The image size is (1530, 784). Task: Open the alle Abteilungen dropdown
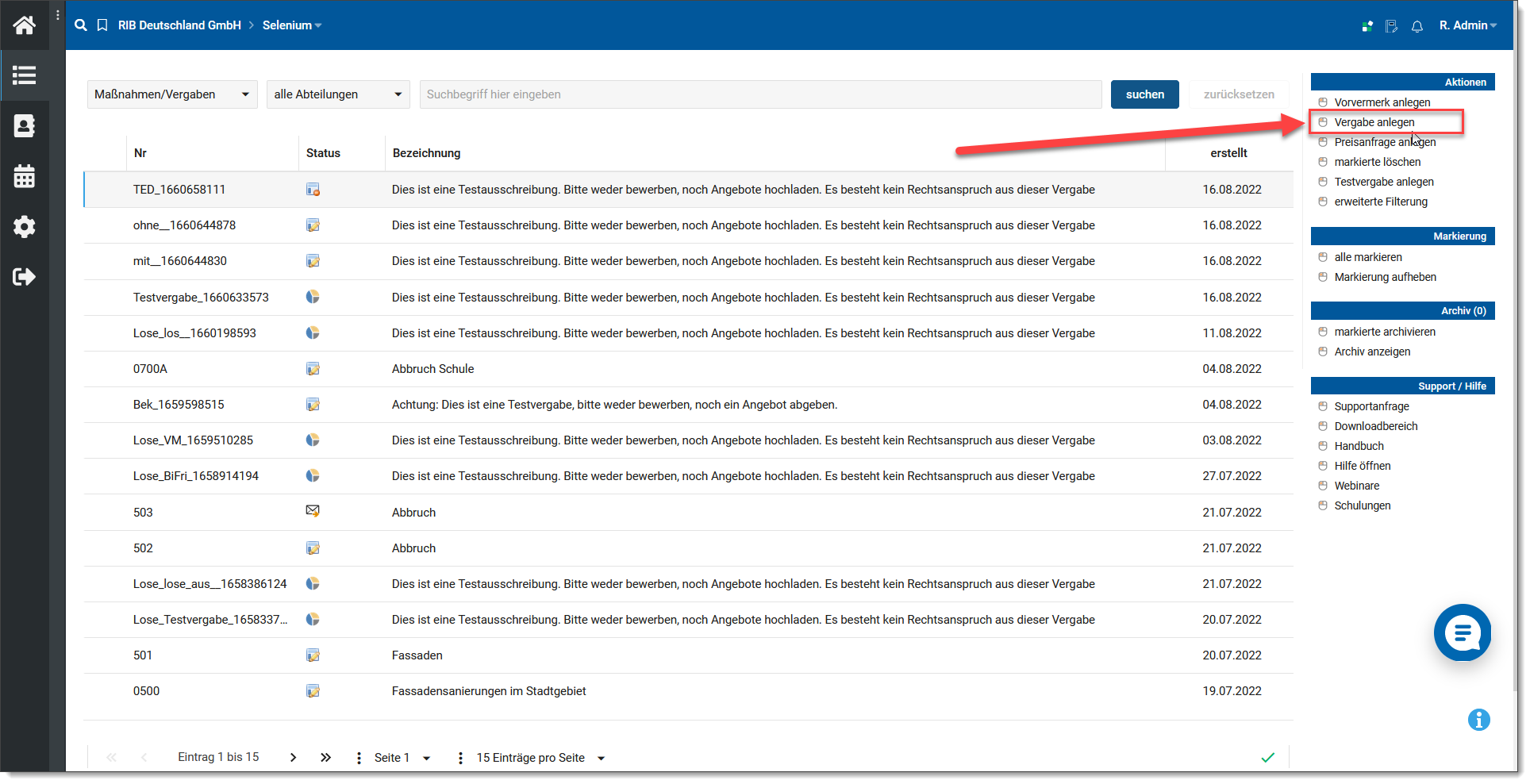(x=338, y=94)
